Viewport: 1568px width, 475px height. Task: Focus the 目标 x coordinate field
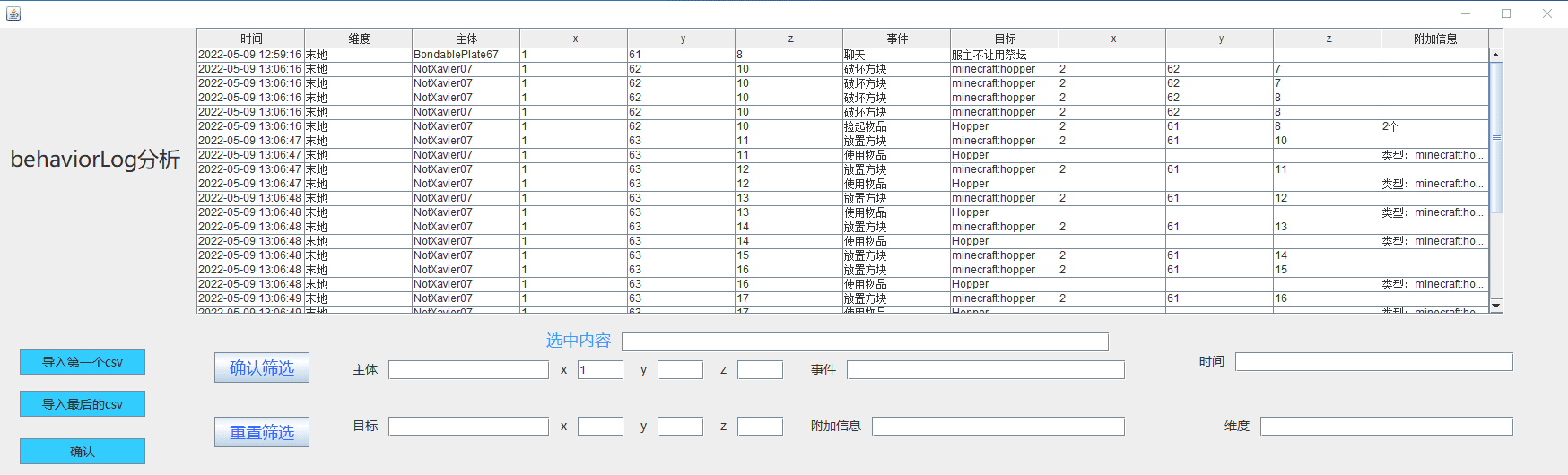[x=600, y=426]
